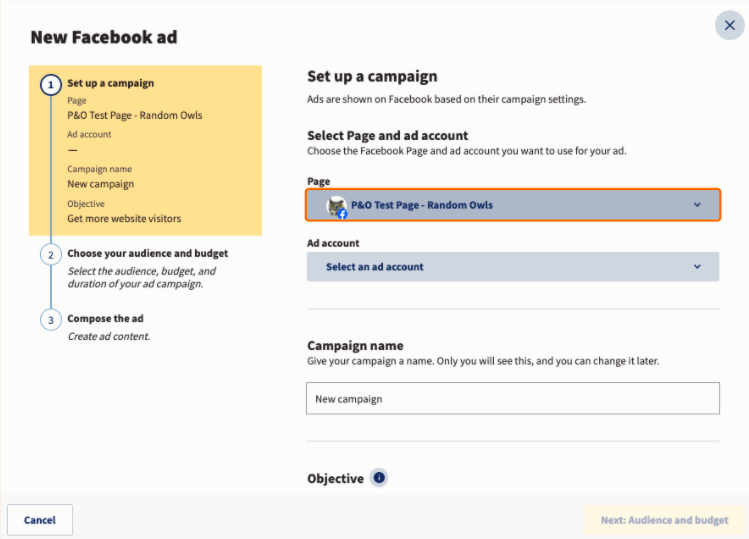Select the Set up a campaign step
Viewport: 749px width, 539px height.
pyautogui.click(x=111, y=83)
